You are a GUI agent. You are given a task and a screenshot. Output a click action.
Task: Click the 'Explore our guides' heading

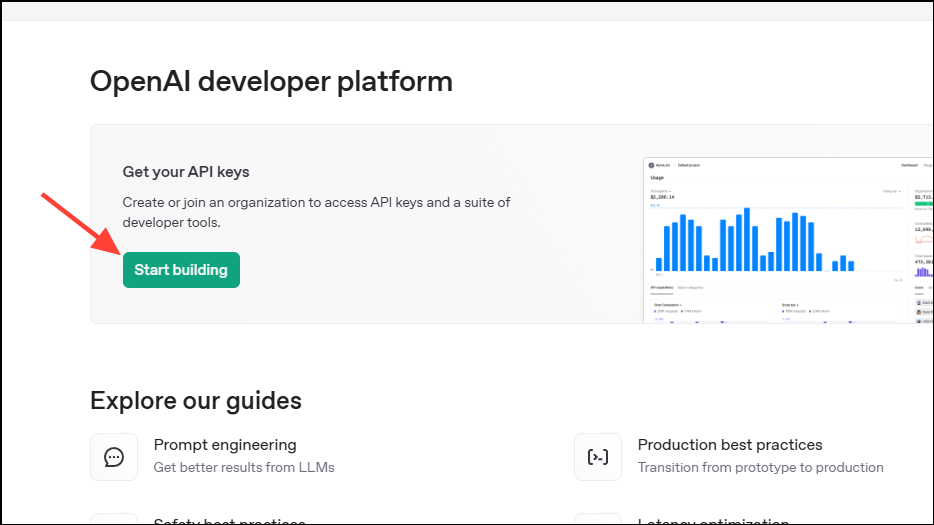pos(196,401)
